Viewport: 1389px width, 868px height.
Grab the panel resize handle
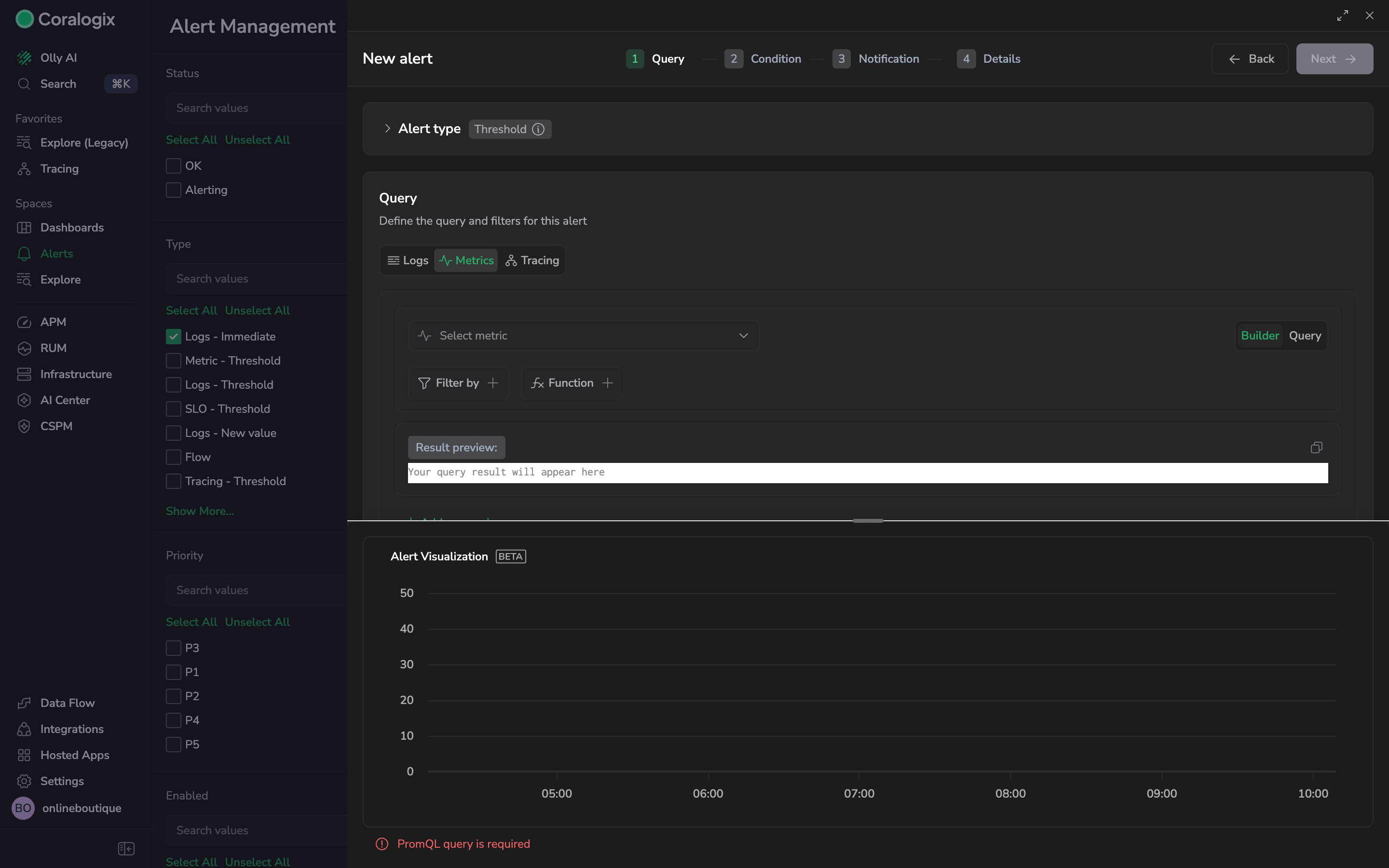(867, 521)
